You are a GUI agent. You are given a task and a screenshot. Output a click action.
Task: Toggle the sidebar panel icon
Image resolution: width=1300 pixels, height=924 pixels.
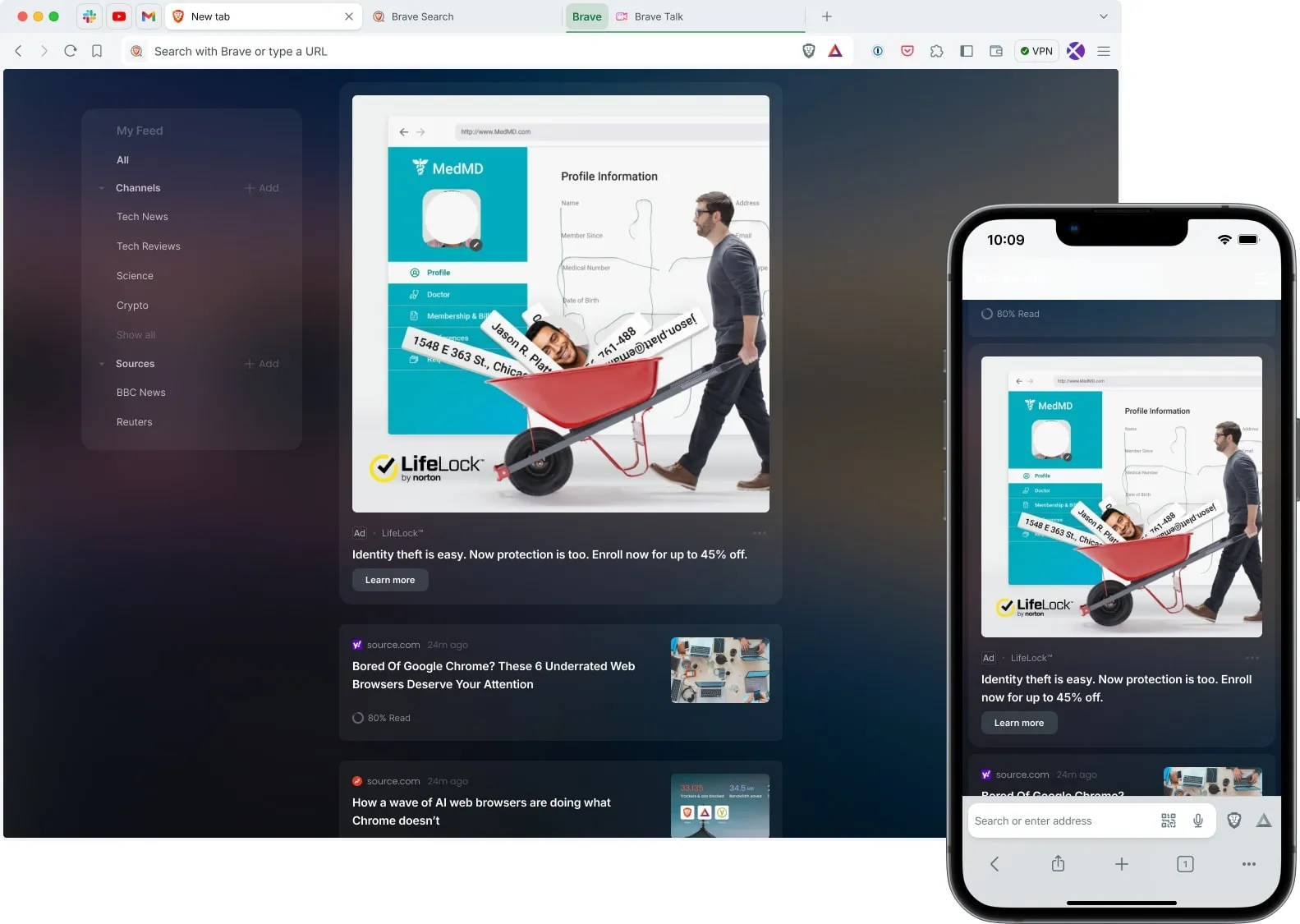967,51
